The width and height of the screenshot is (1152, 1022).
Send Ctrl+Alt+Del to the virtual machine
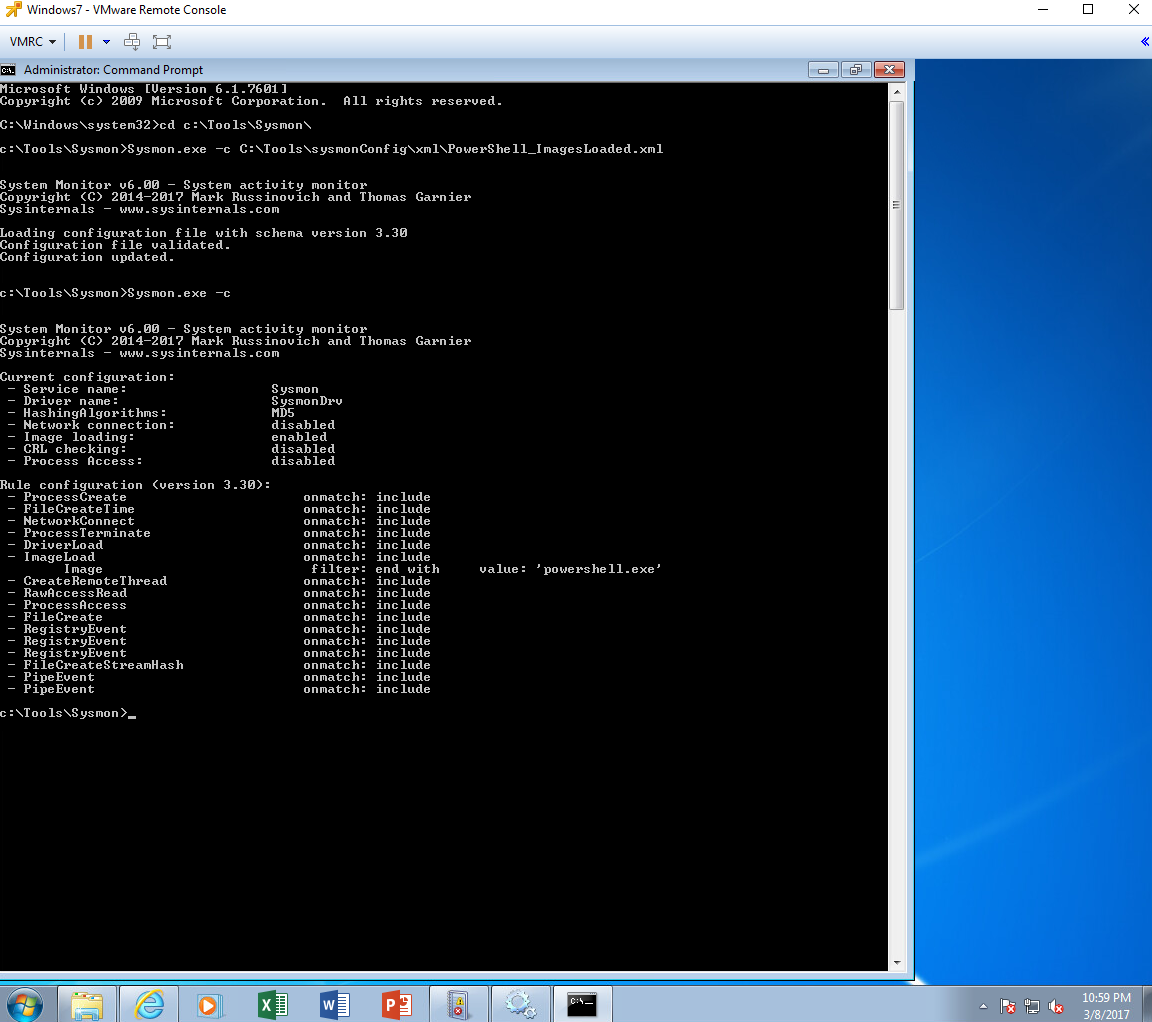click(x=132, y=42)
